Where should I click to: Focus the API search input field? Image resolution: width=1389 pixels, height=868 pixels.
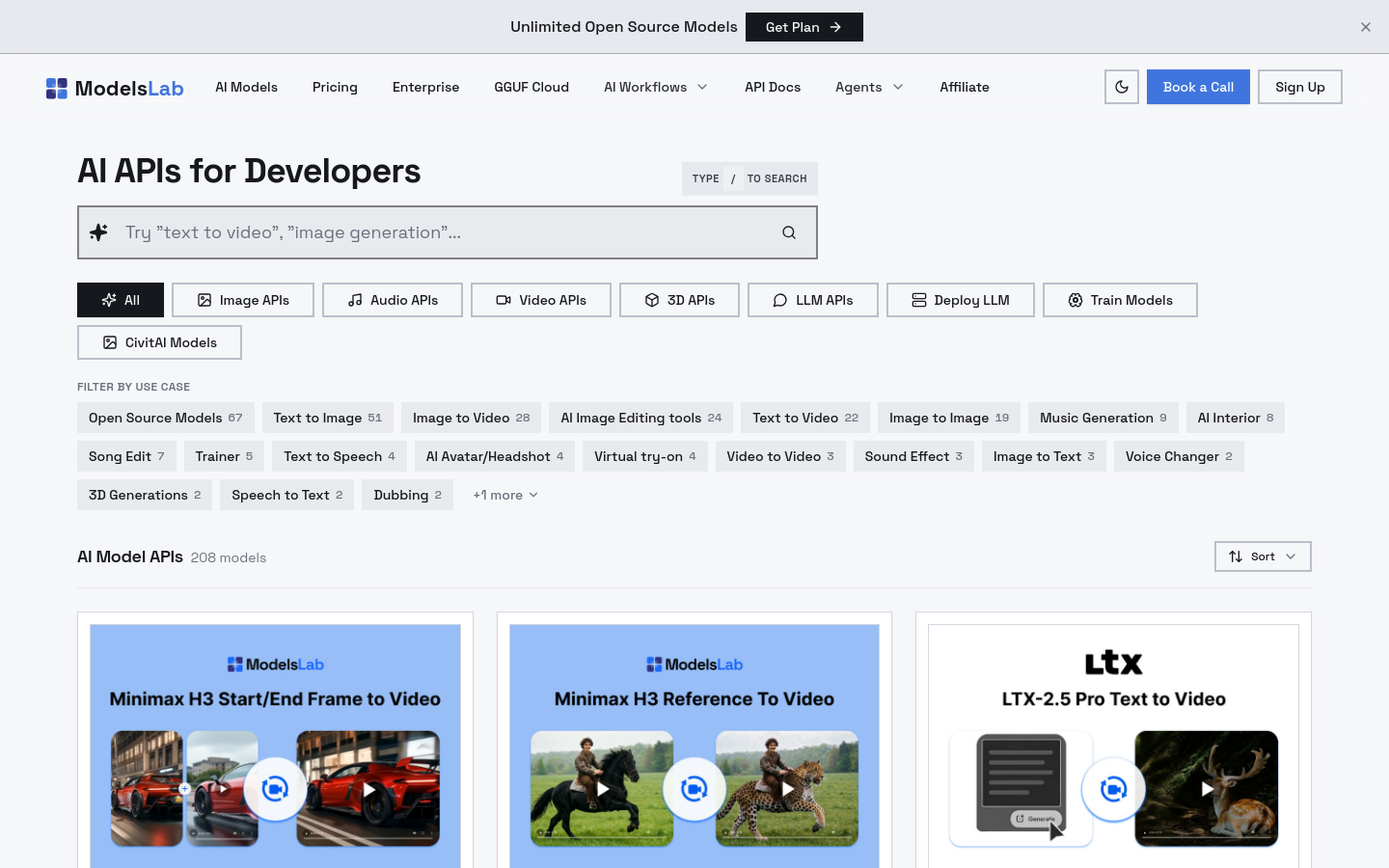click(x=448, y=232)
